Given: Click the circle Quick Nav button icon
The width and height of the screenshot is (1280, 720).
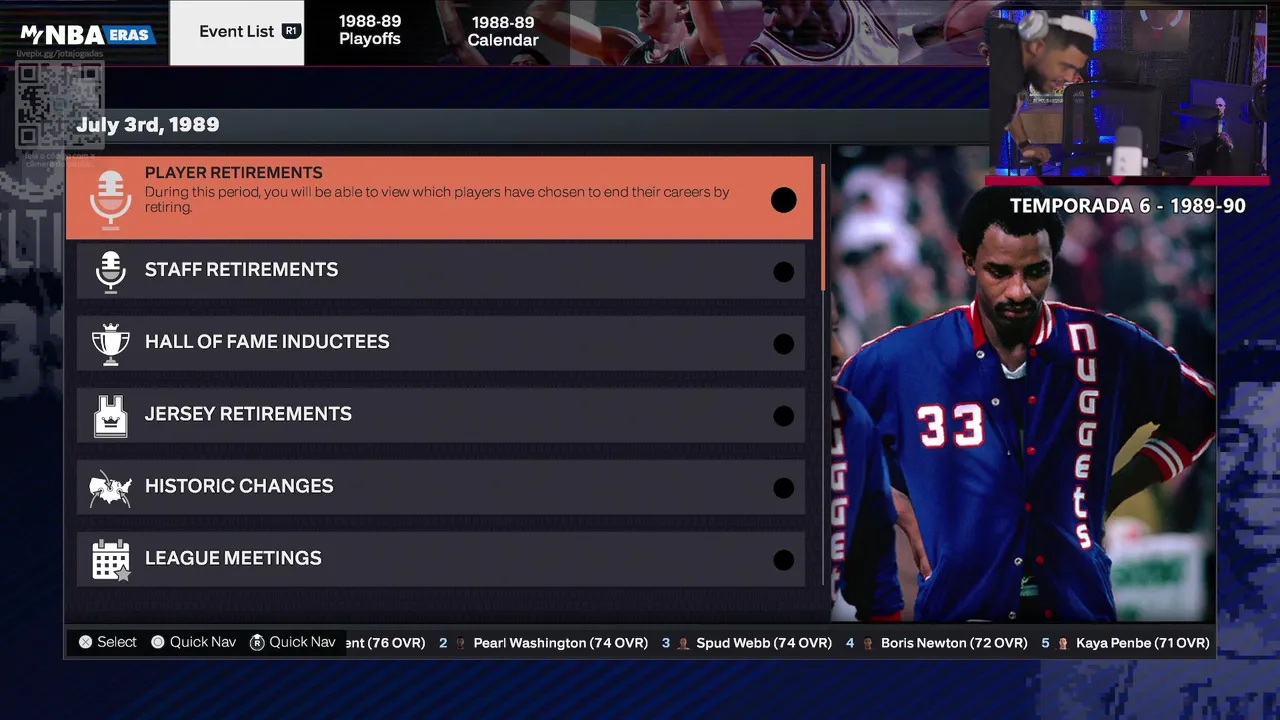Looking at the screenshot, I should pyautogui.click(x=158, y=642).
